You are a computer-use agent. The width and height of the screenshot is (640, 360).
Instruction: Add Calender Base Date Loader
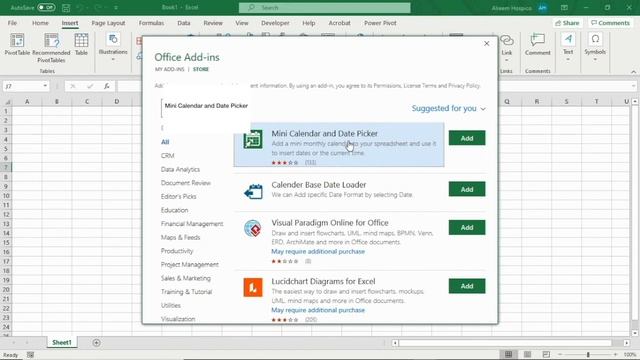click(x=467, y=189)
